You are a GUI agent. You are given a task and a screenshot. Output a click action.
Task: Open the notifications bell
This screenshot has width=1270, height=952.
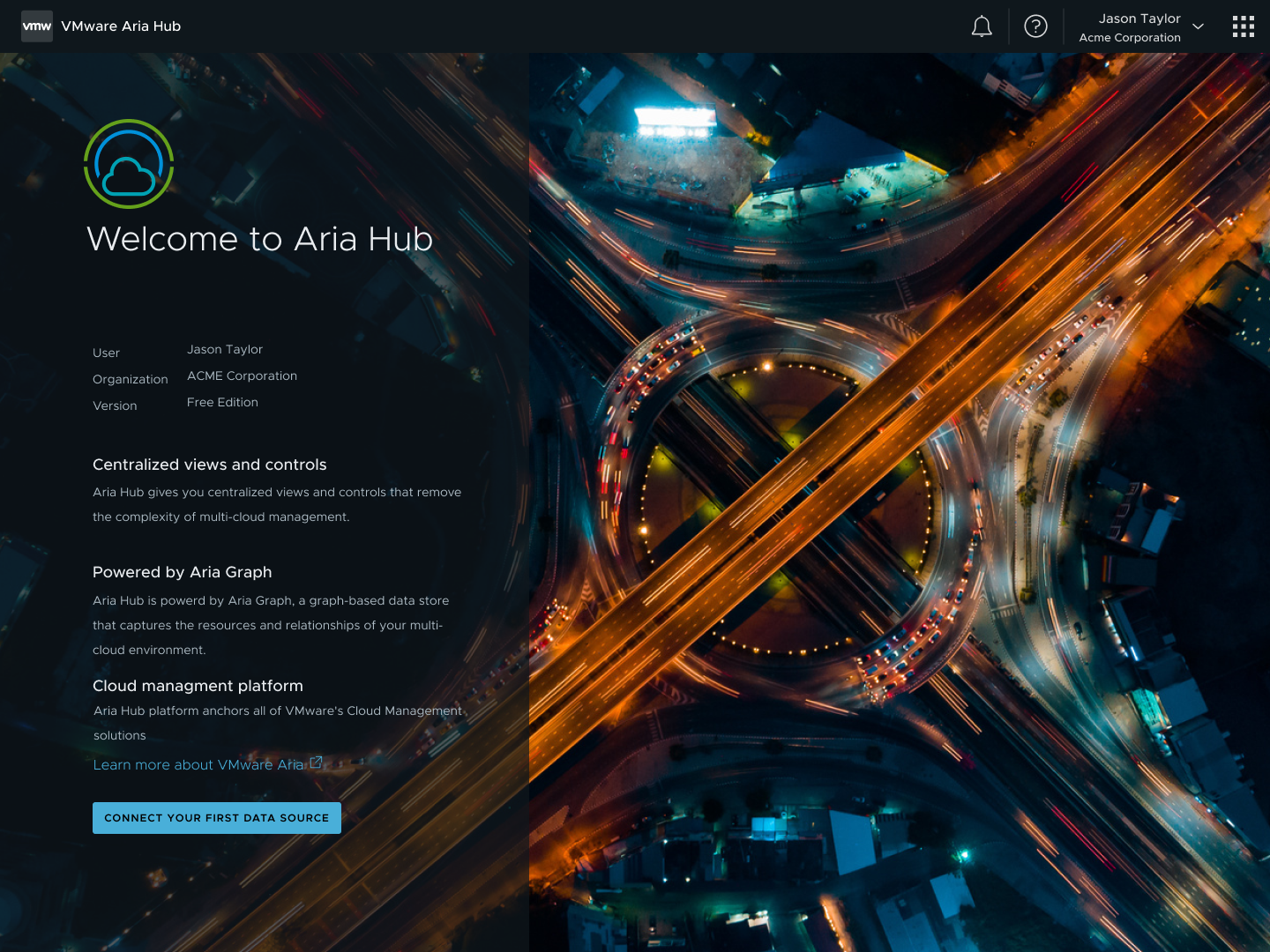982,26
